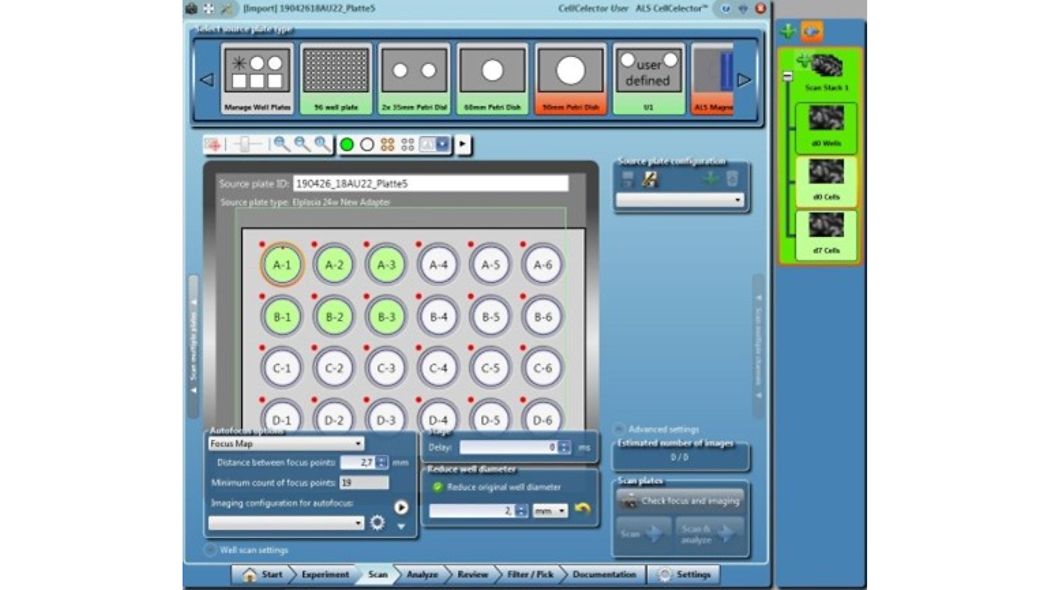Image resolution: width=1050 pixels, height=590 pixels.
Task: Deselect well B-2 on the plate
Action: tap(334, 316)
